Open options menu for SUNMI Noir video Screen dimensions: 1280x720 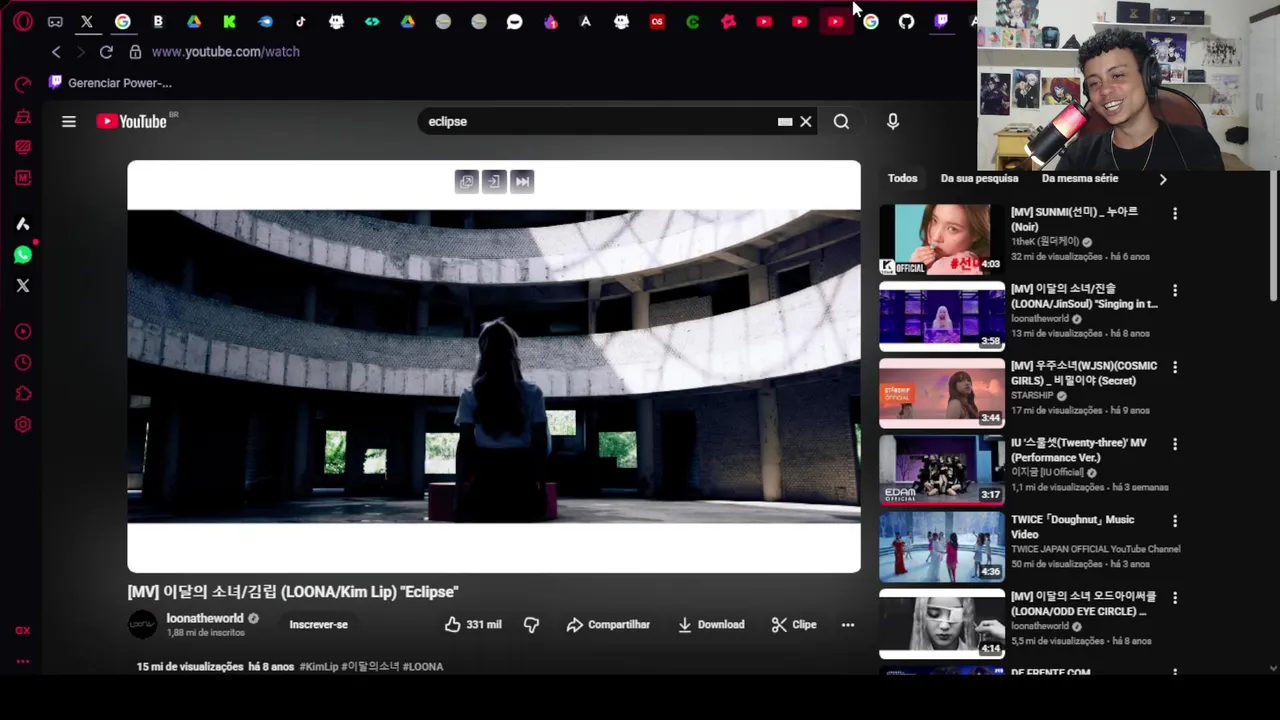tap(1175, 214)
